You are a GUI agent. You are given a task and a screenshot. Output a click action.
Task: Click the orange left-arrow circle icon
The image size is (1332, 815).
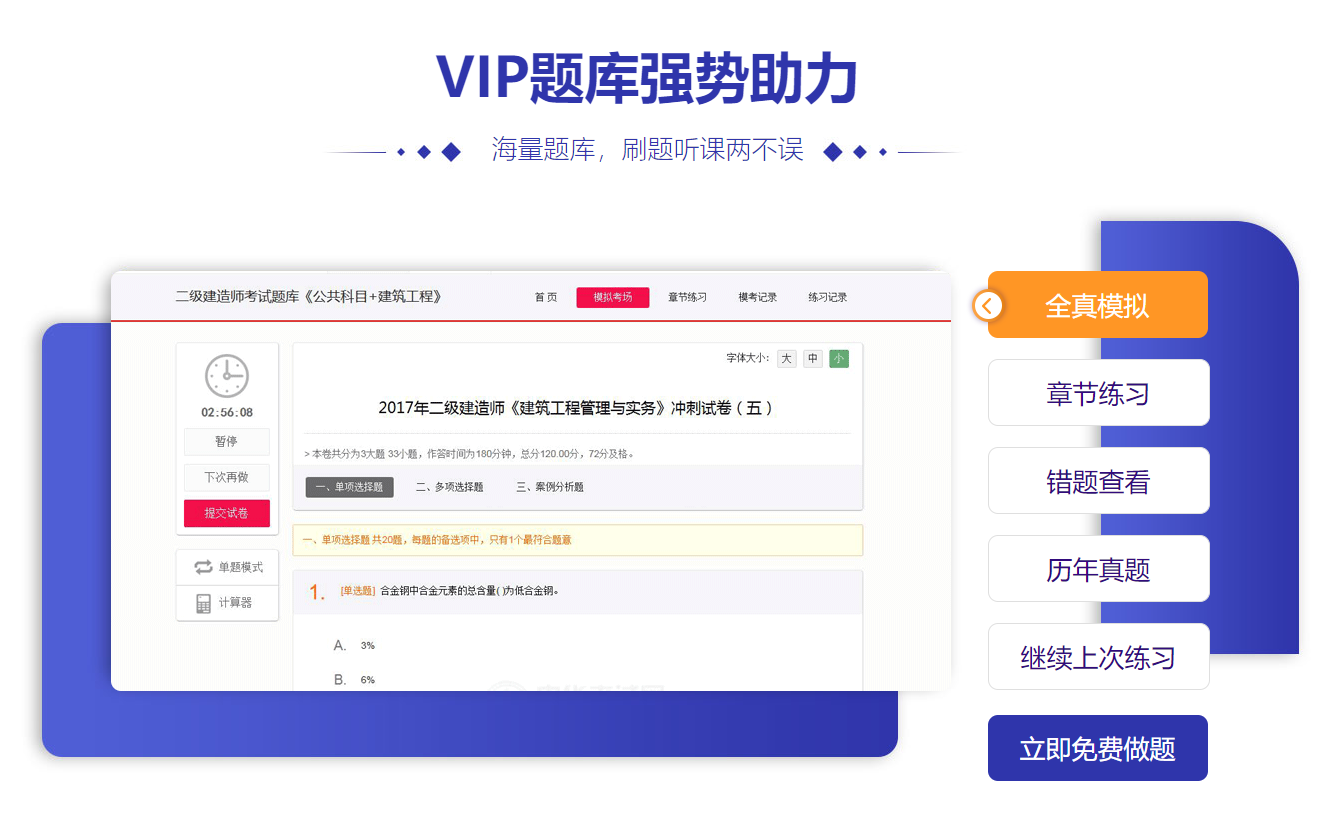(x=988, y=305)
